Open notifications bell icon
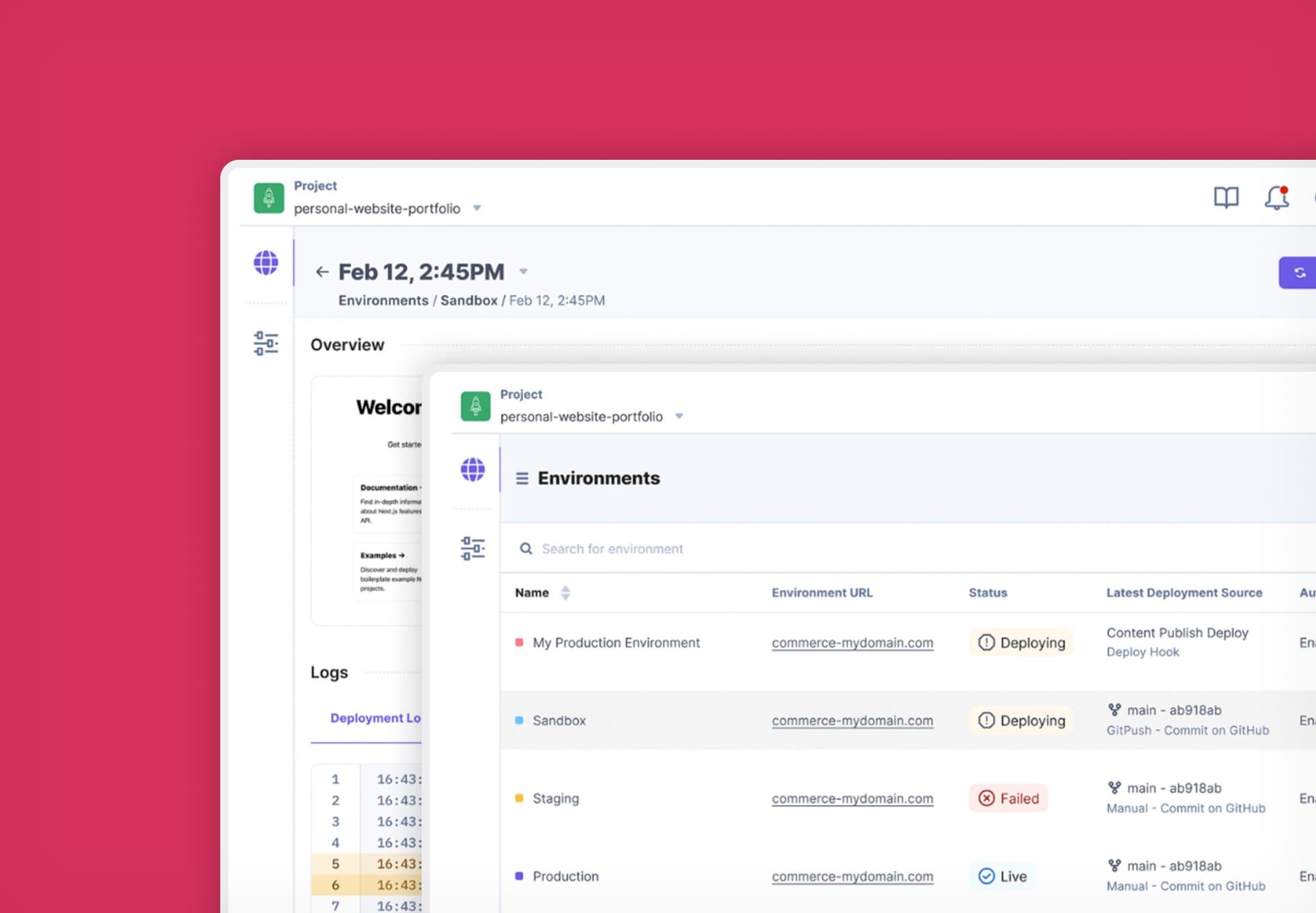The width and height of the screenshot is (1316, 913). 1276,197
